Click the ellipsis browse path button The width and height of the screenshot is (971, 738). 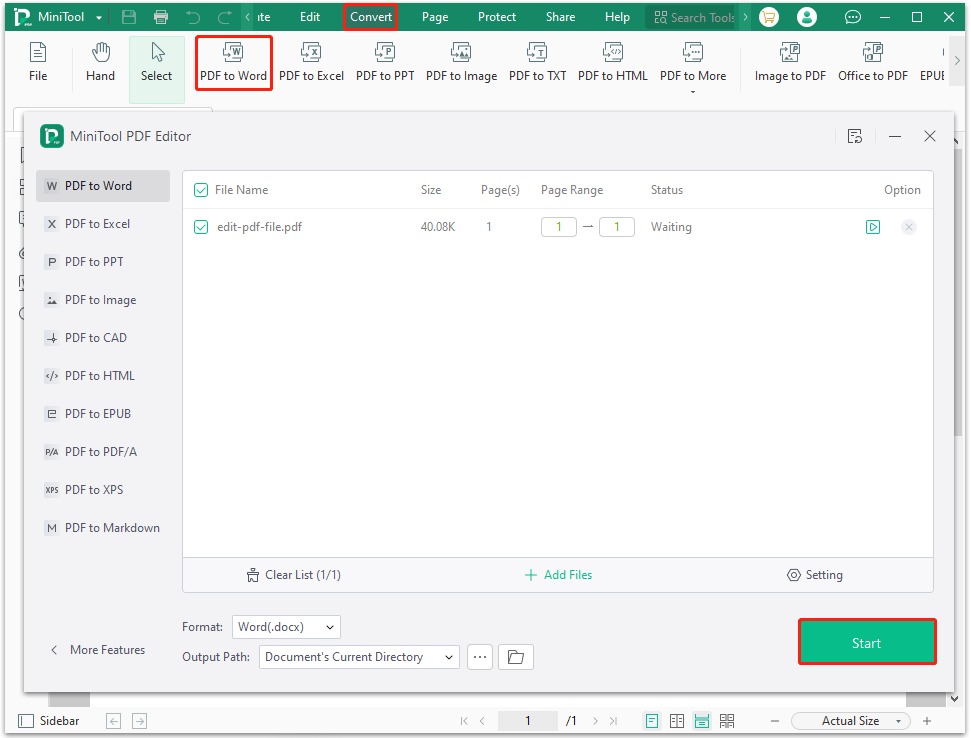tap(480, 658)
